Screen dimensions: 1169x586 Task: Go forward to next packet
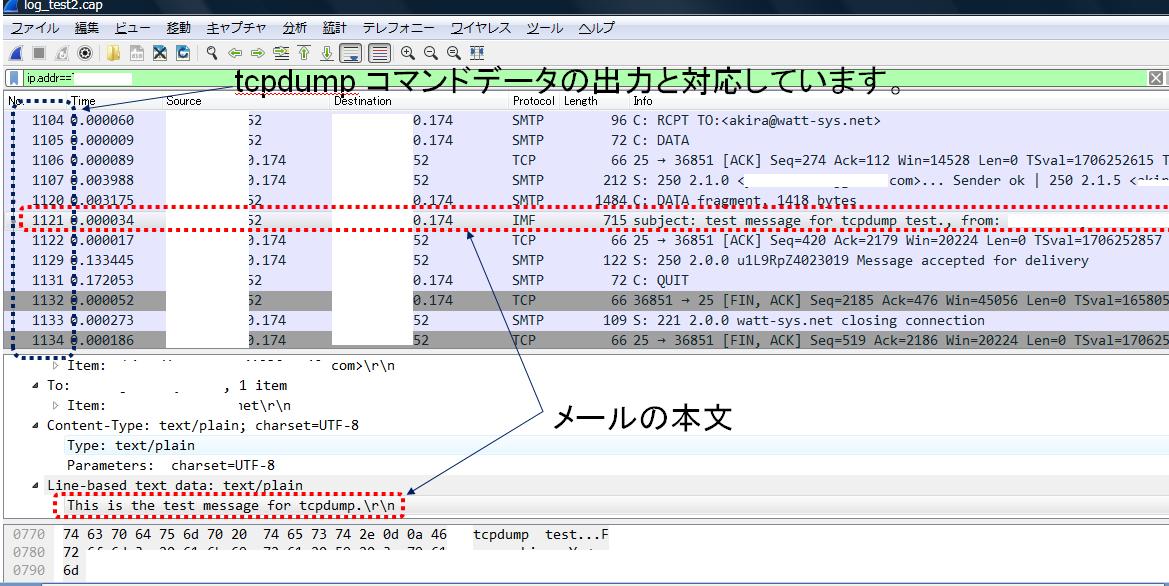258,53
